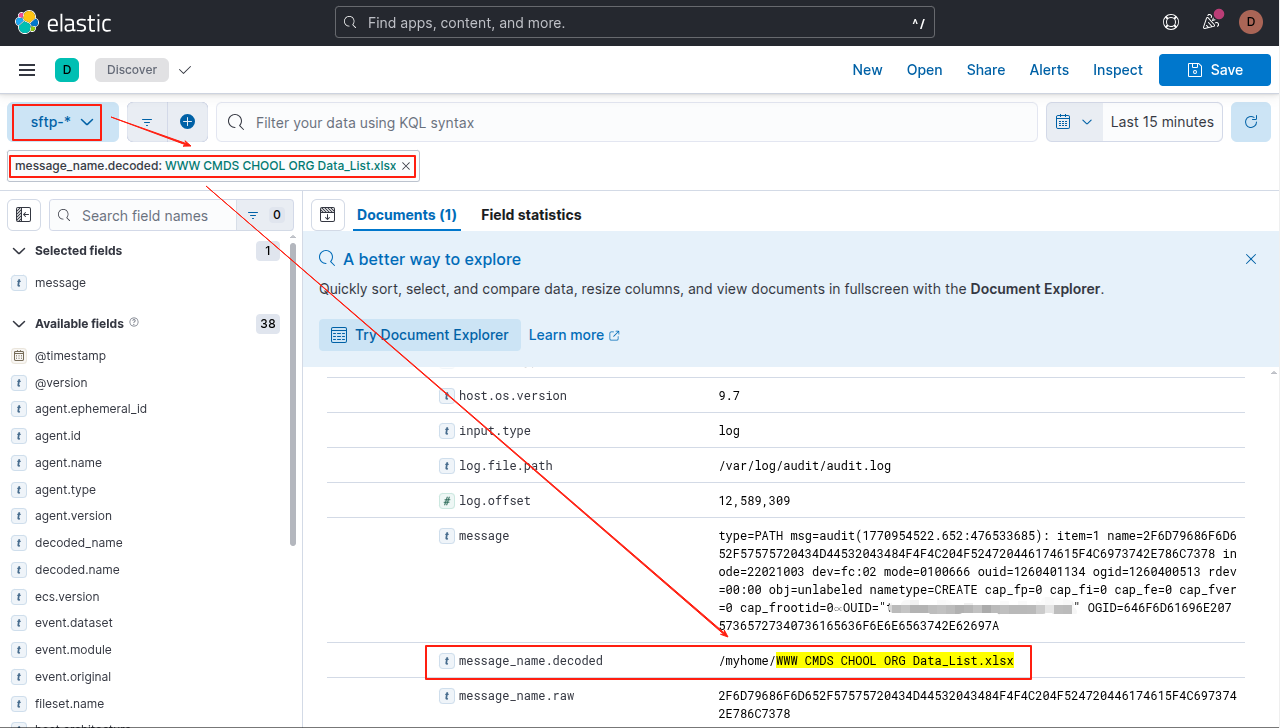Viewport: 1280px width, 728px height.
Task: Remove the message_name.decoded filter
Action: click(x=406, y=167)
